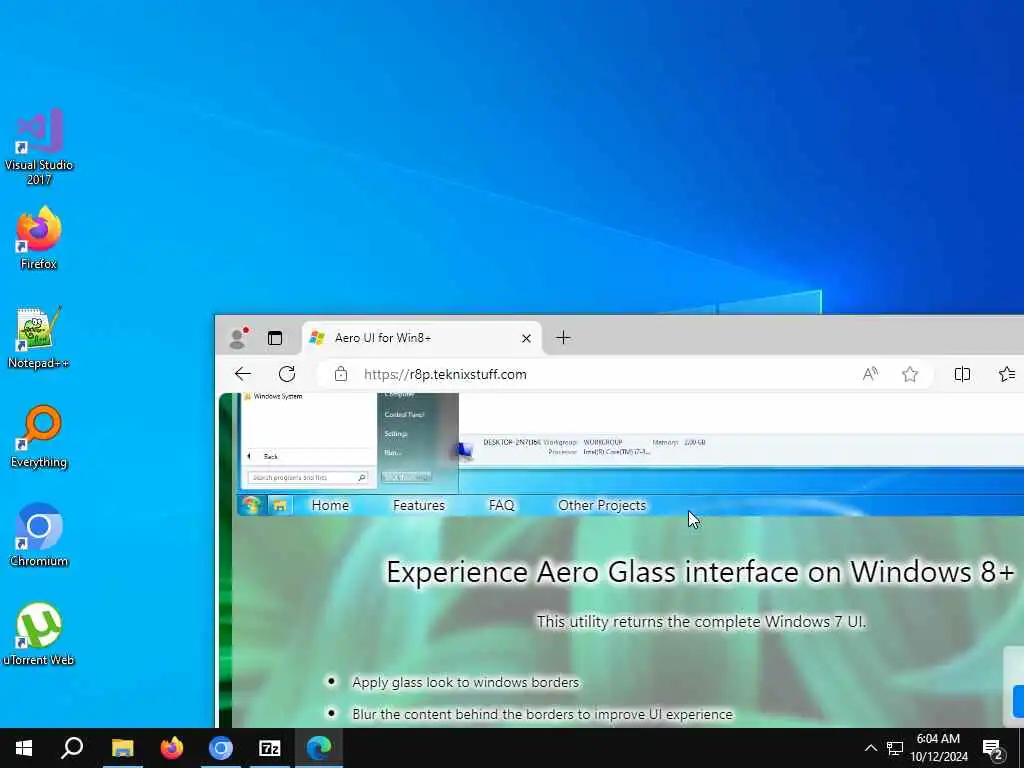
Task: View site information lock icon
Action: [340, 374]
